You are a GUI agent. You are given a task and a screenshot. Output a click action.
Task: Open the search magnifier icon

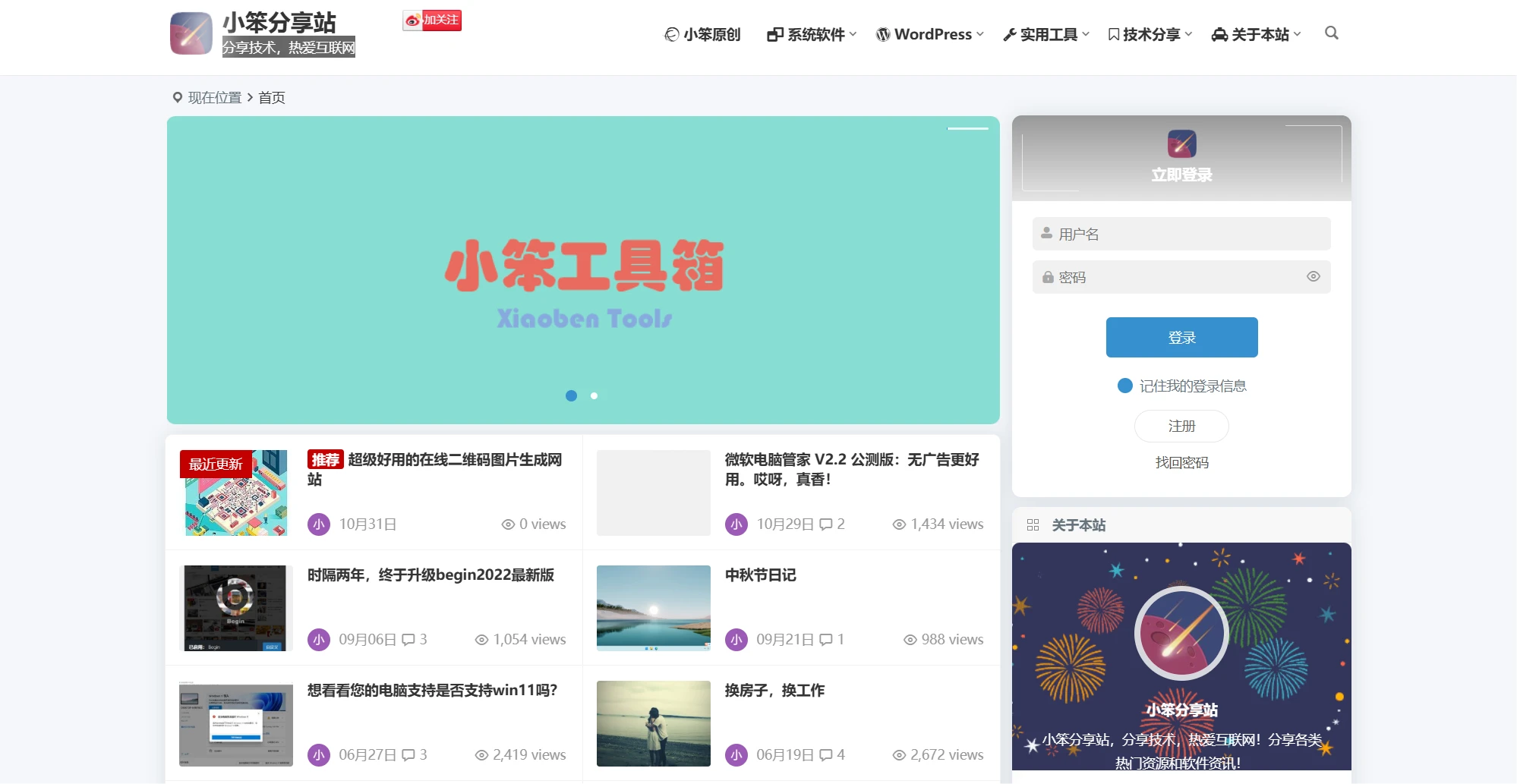[1331, 33]
